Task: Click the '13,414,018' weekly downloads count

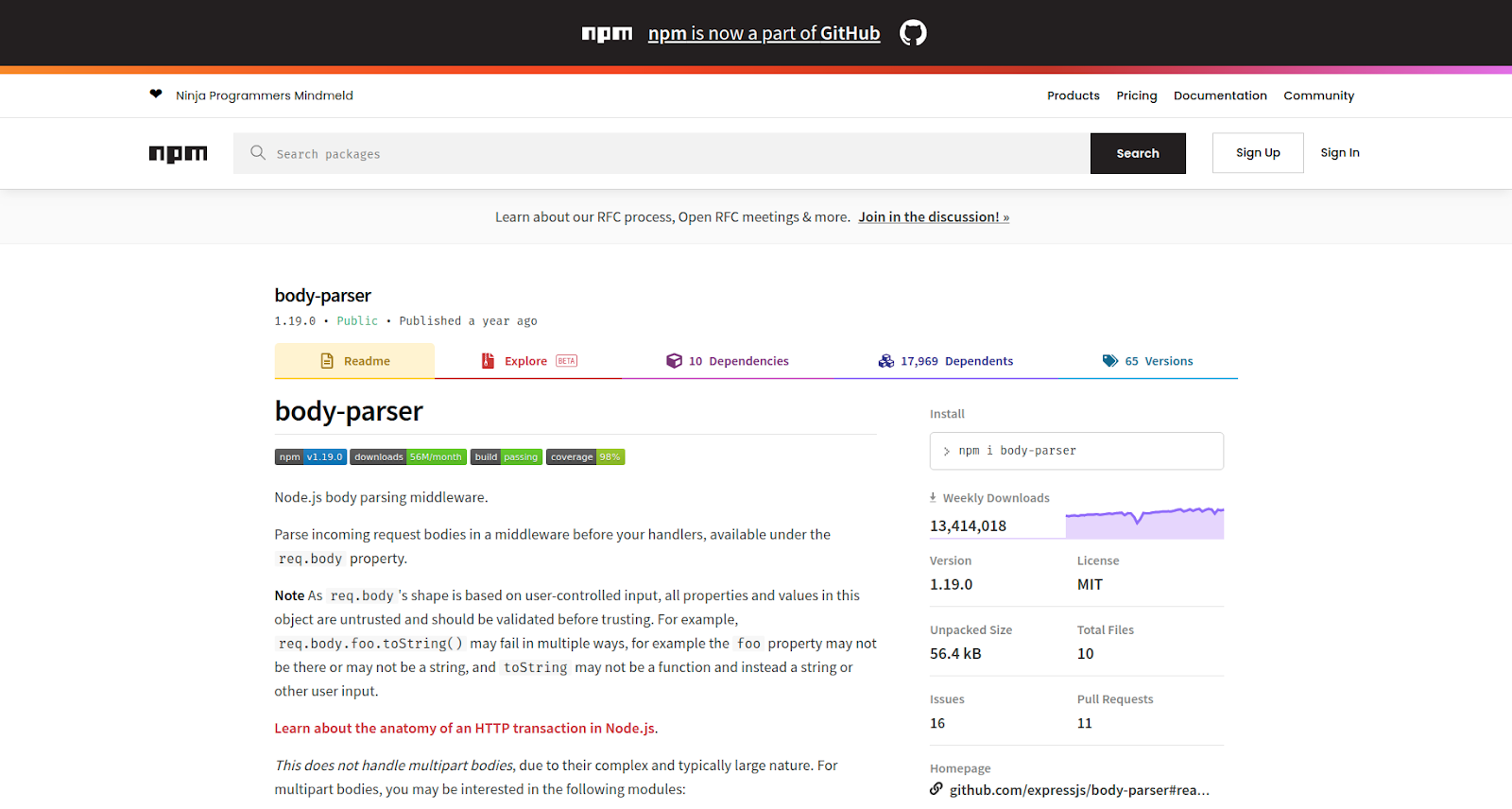Action: 968,526
